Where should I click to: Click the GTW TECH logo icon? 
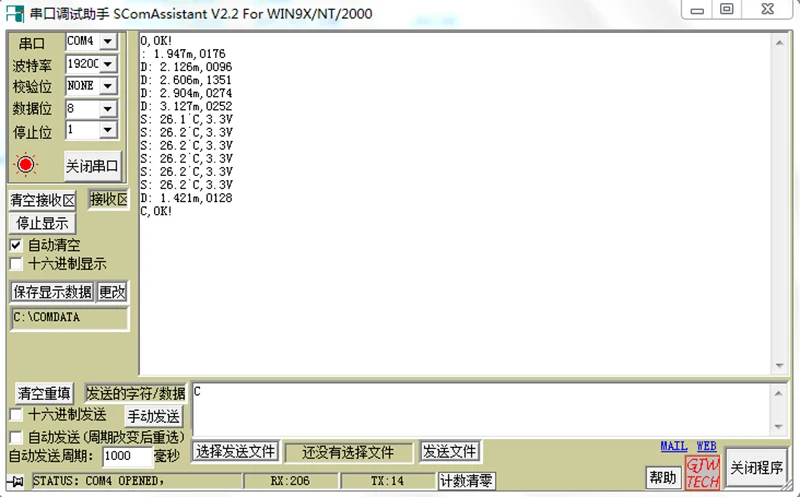click(x=703, y=473)
